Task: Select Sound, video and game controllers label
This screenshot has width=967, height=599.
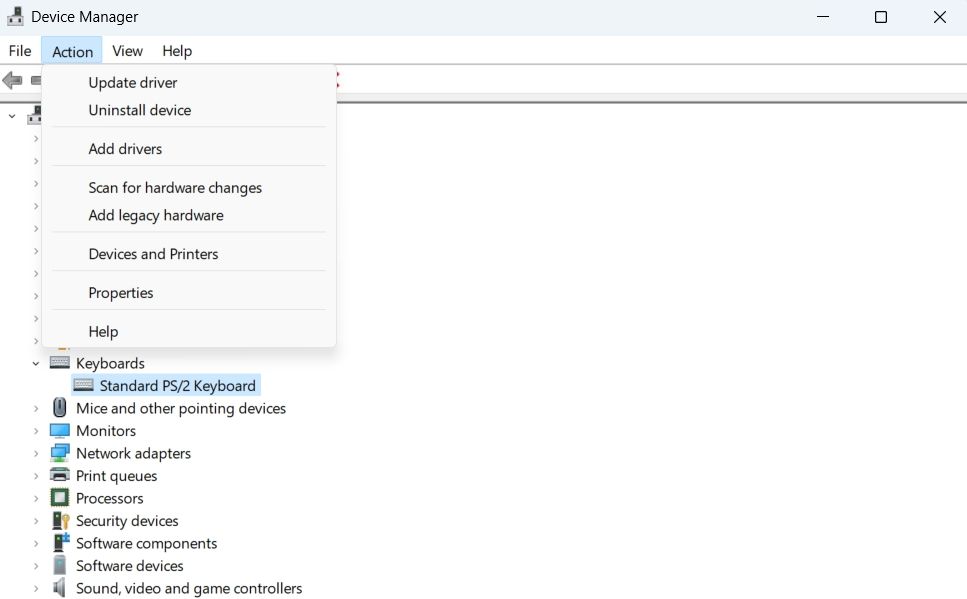Action: coord(189,589)
